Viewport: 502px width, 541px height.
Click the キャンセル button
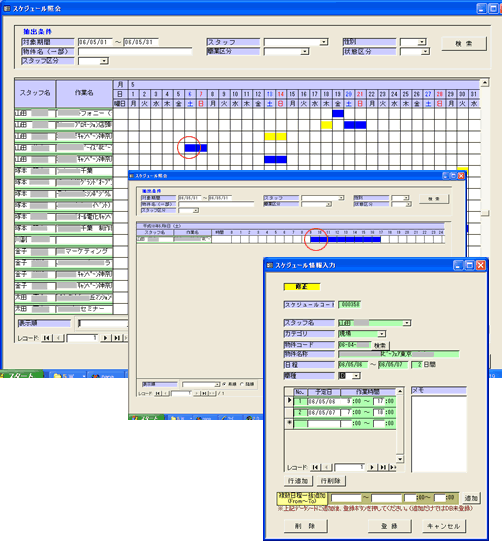444,526
